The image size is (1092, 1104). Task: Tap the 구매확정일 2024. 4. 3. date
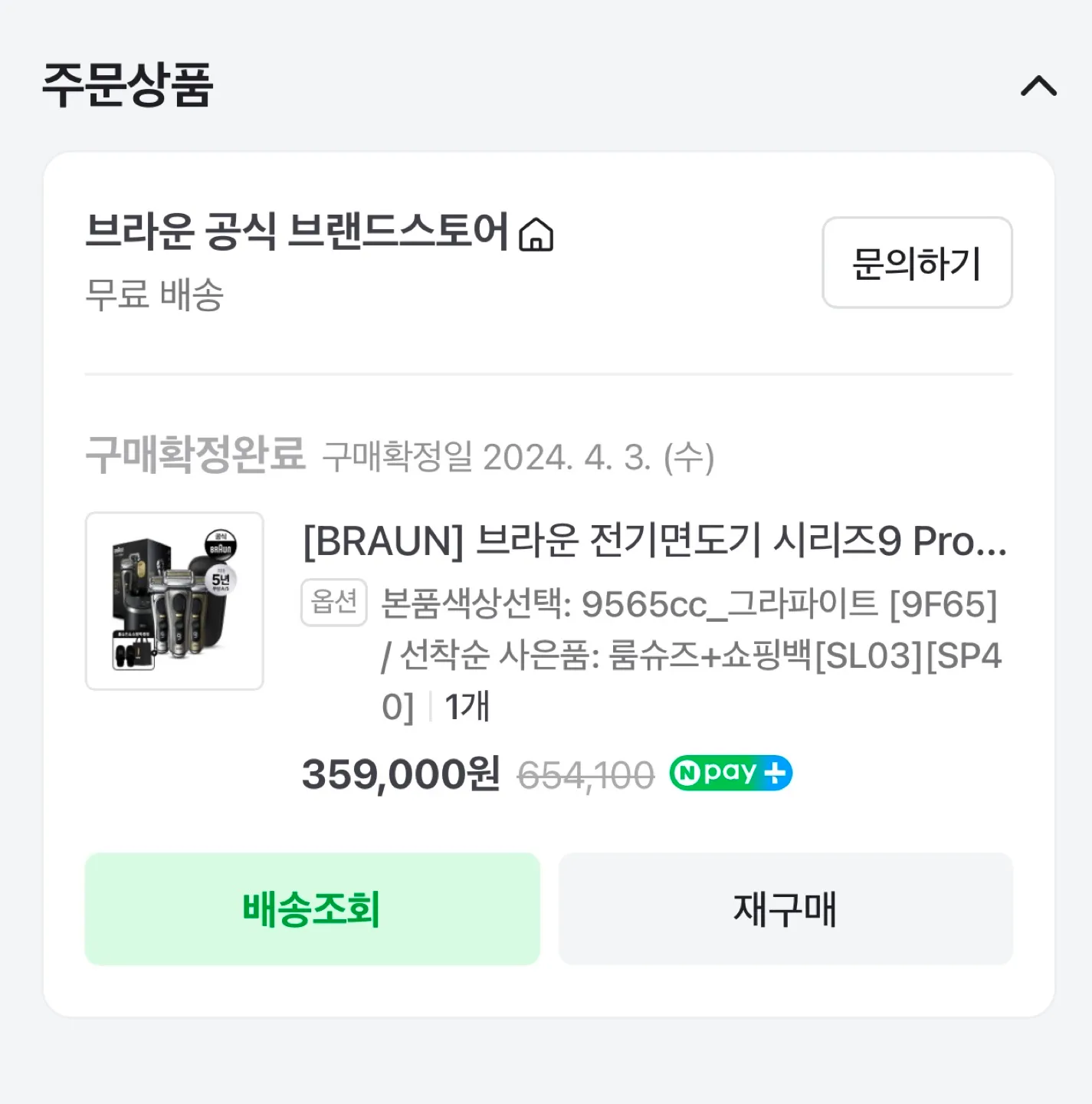(519, 458)
